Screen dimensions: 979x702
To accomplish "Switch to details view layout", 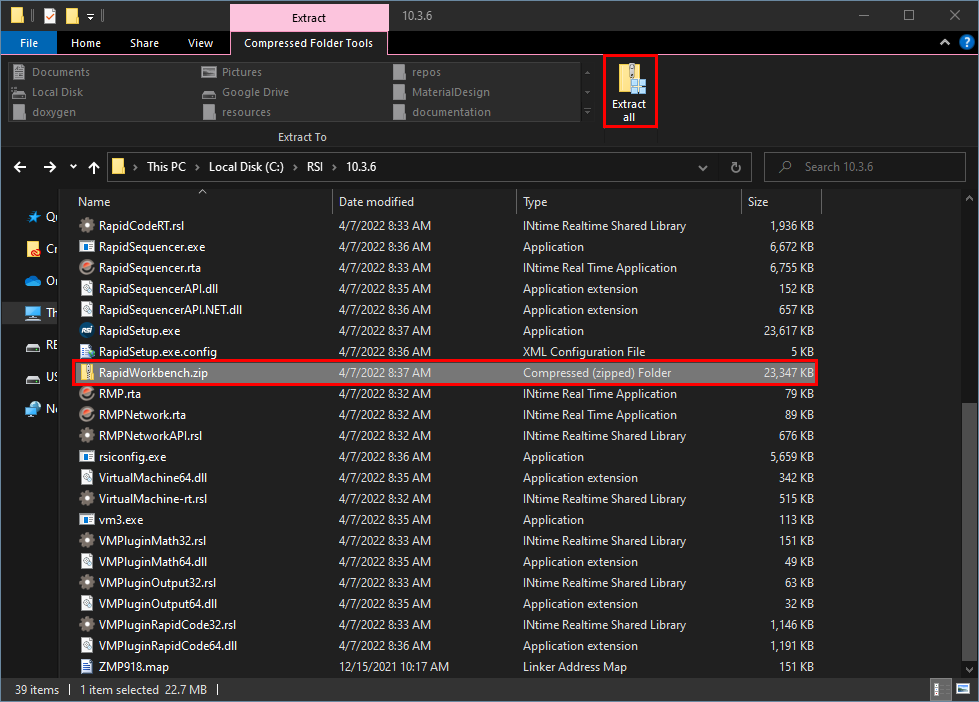I will (941, 689).
